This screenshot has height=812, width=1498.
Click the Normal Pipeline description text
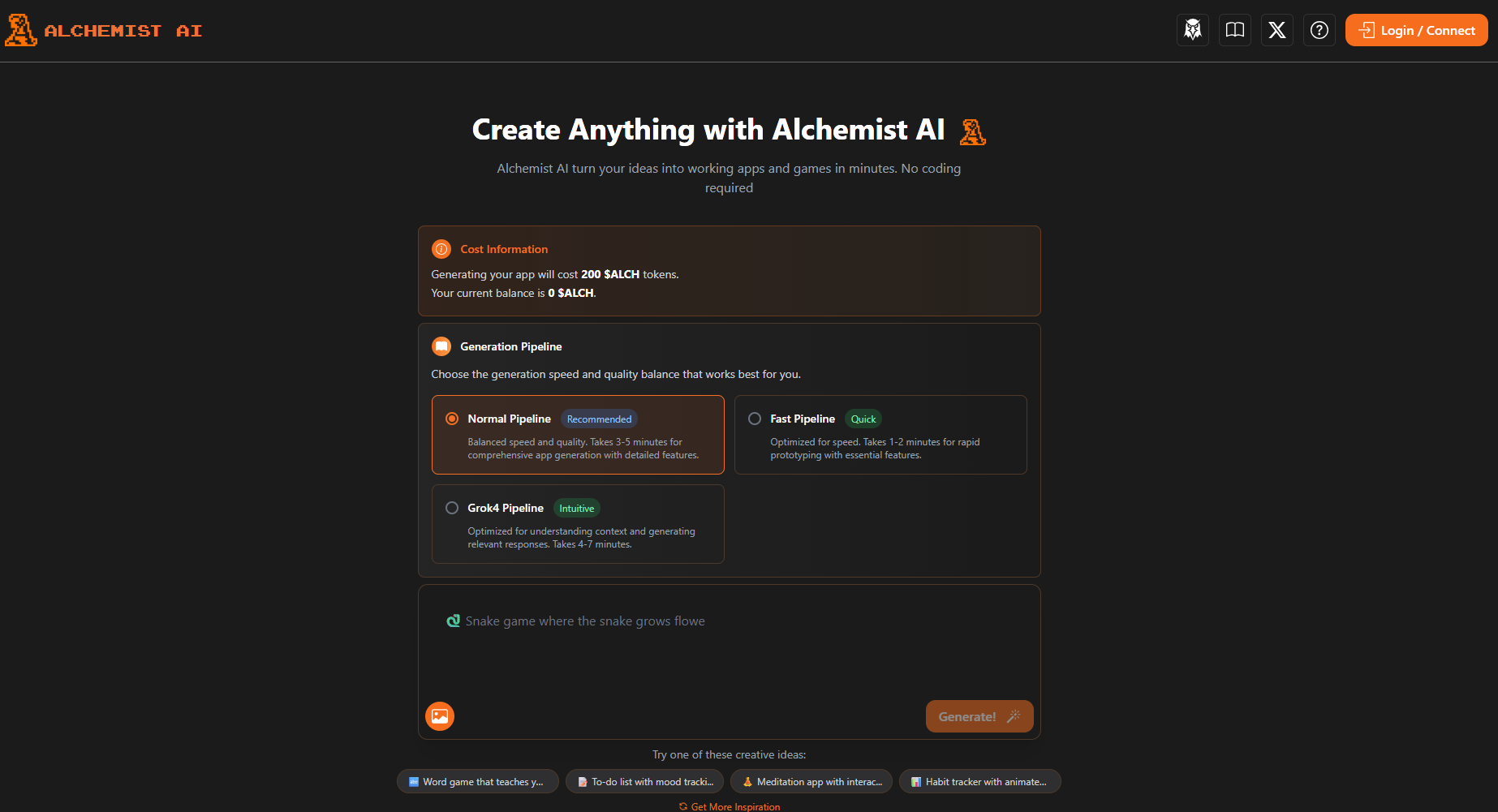pyautogui.click(x=583, y=449)
